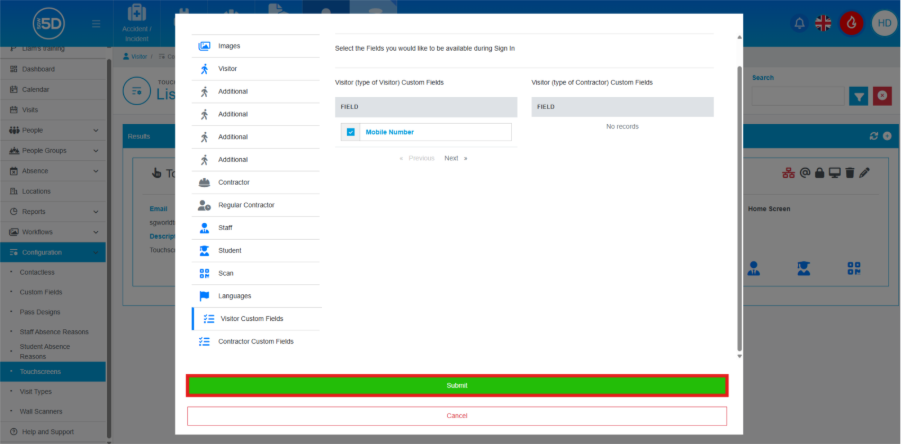The image size is (903, 444).
Task: Open the Visitor tab in the dialog
Action: point(256,69)
